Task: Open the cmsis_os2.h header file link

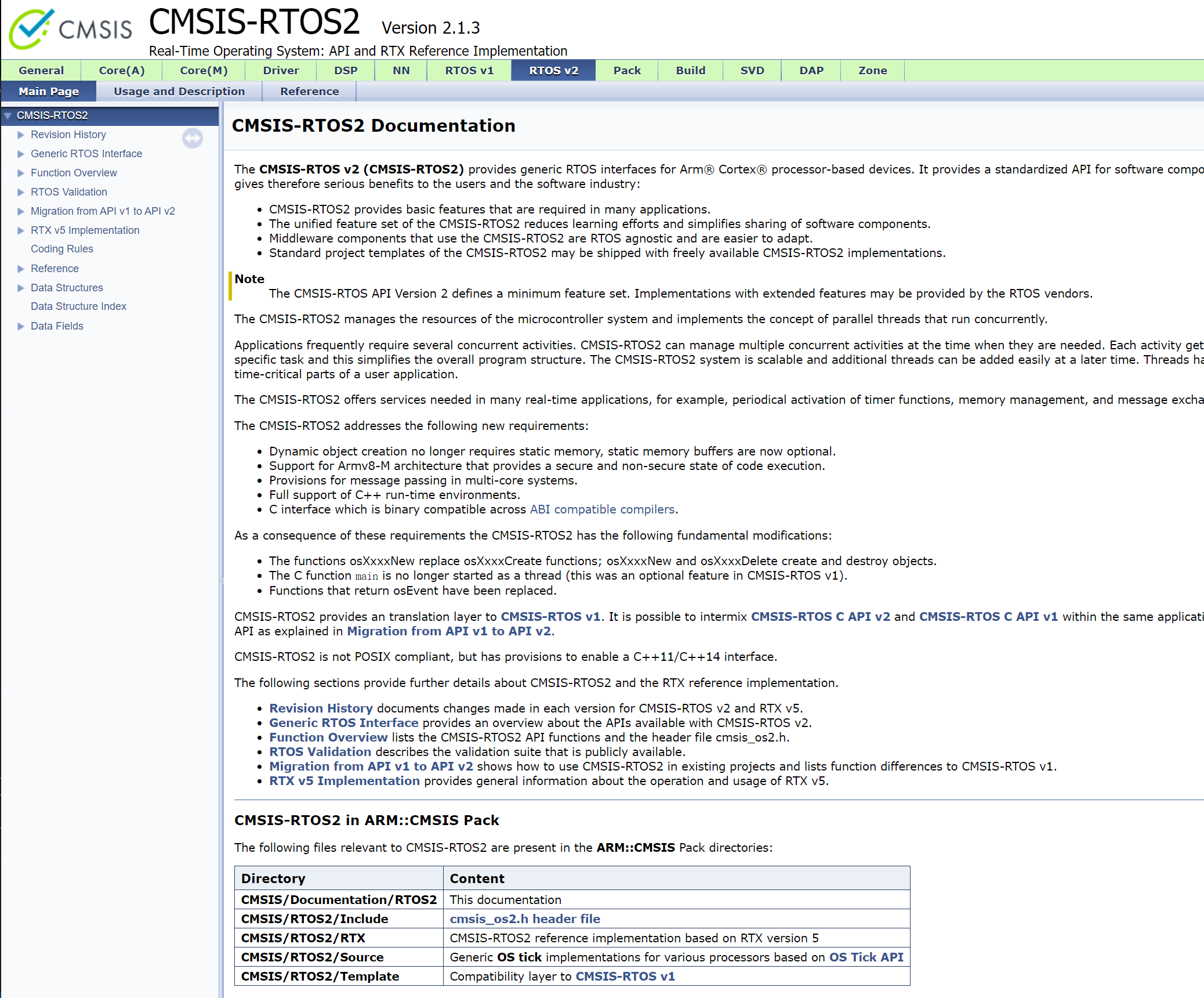Action: tap(525, 919)
